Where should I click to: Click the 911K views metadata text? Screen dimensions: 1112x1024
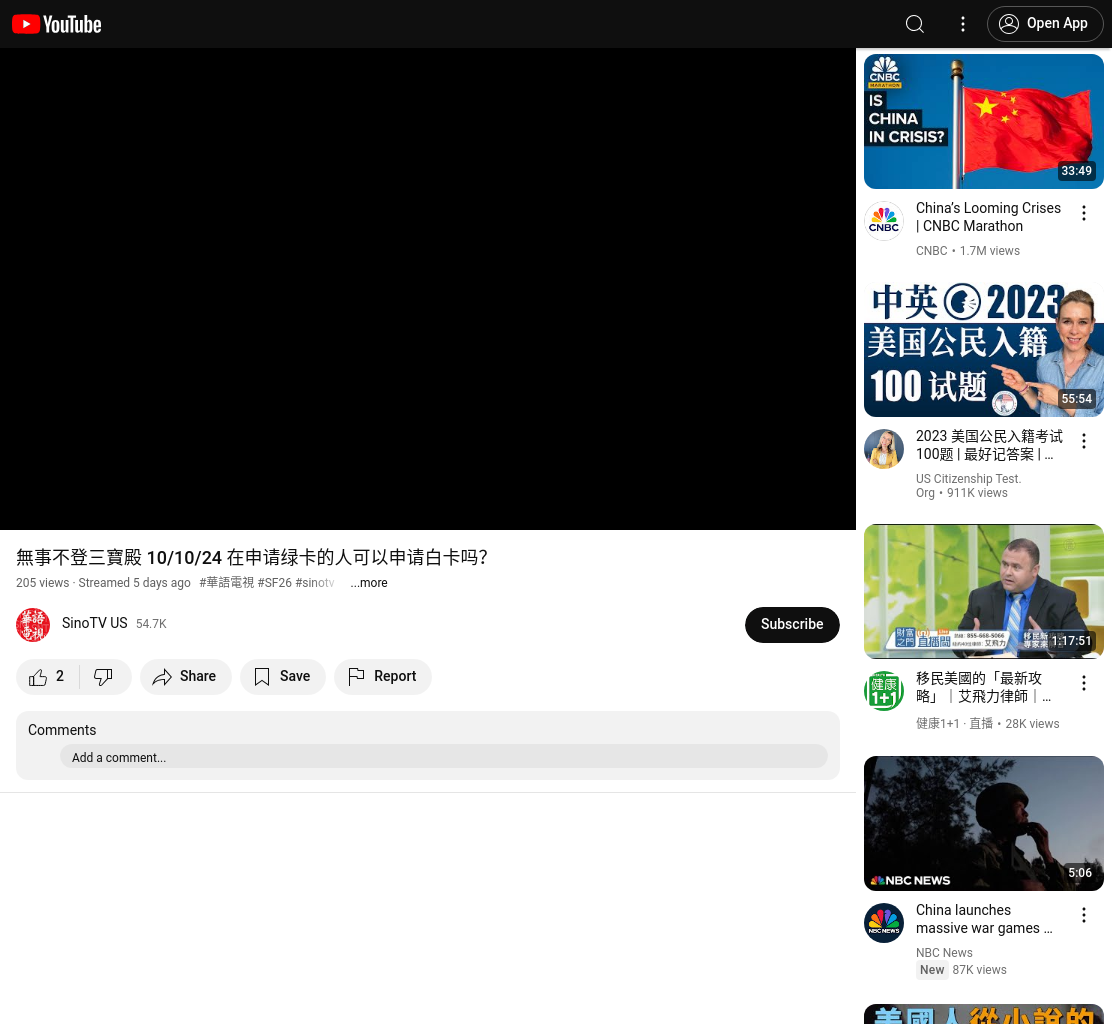point(977,493)
